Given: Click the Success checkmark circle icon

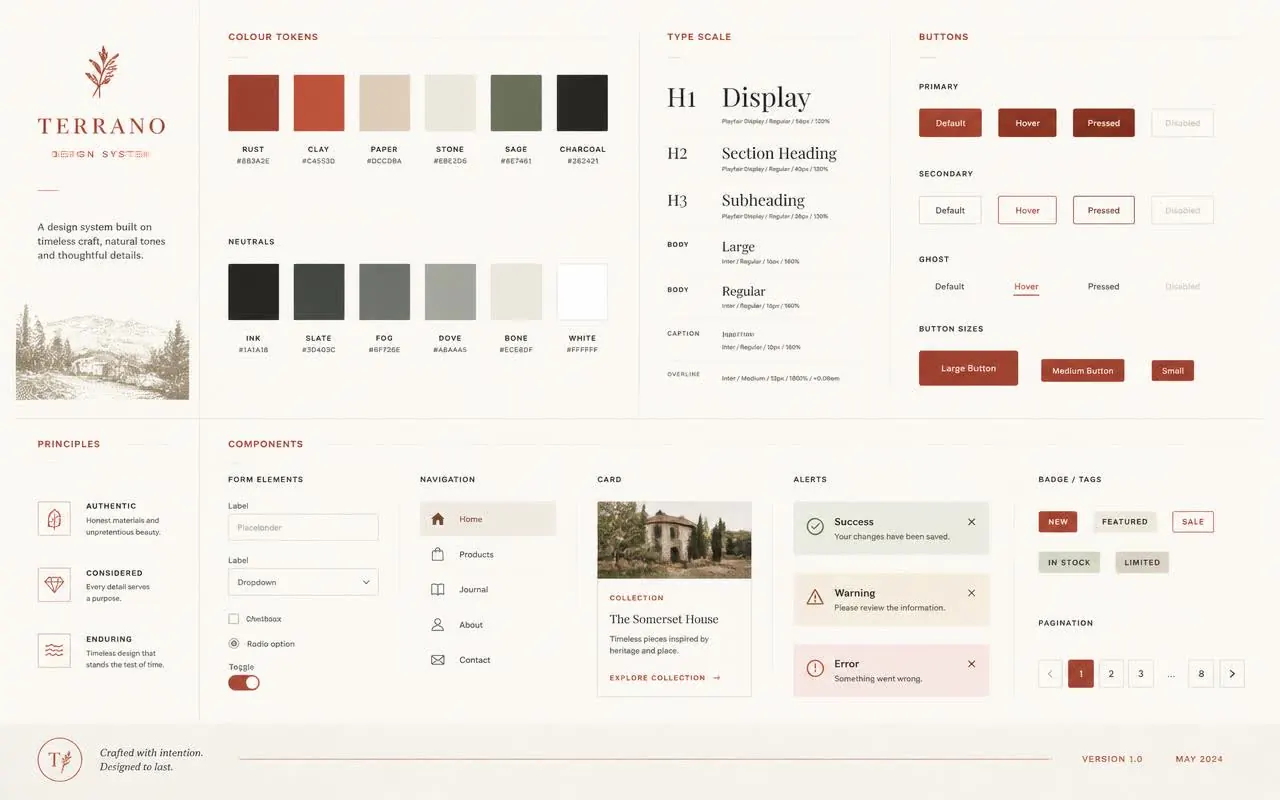Looking at the screenshot, I should pos(815,526).
